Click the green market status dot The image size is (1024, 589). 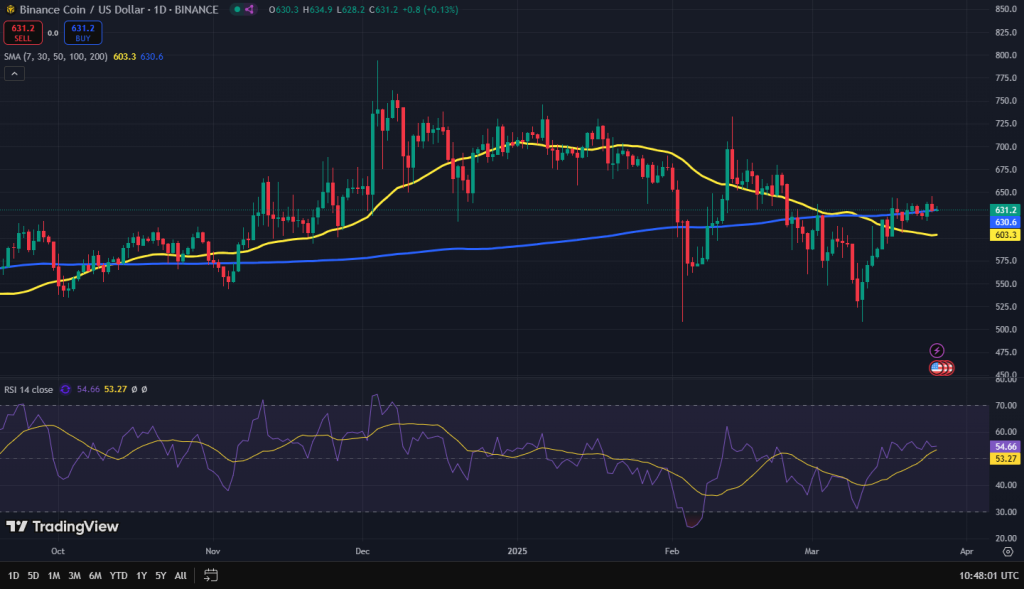coord(237,10)
